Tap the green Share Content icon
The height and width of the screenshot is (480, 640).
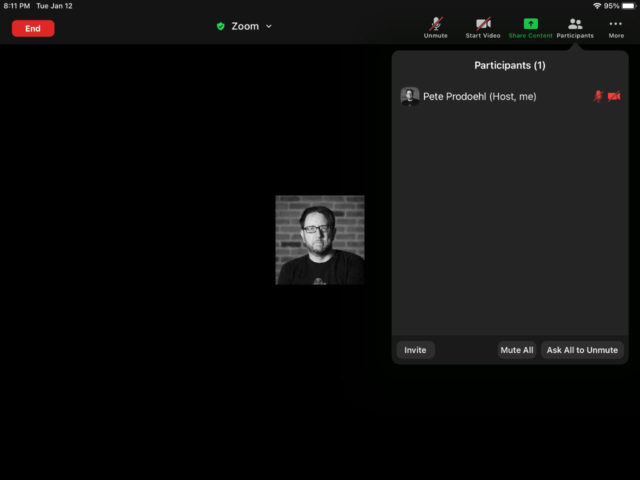click(530, 24)
